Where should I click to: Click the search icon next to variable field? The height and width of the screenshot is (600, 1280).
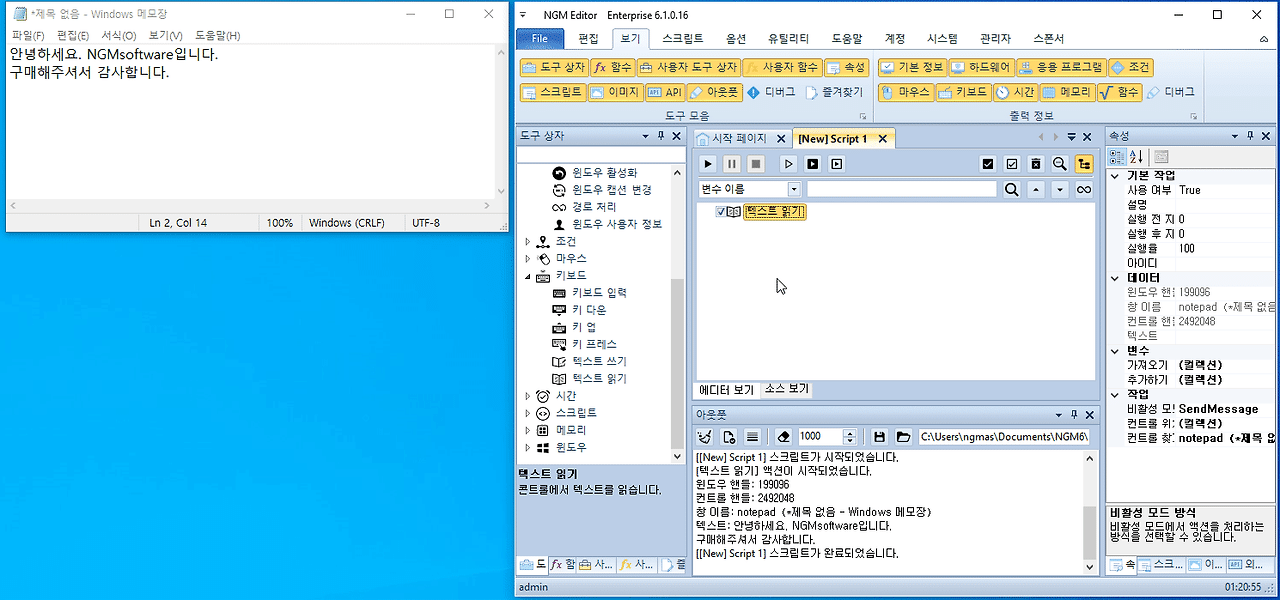pyautogui.click(x=1012, y=189)
